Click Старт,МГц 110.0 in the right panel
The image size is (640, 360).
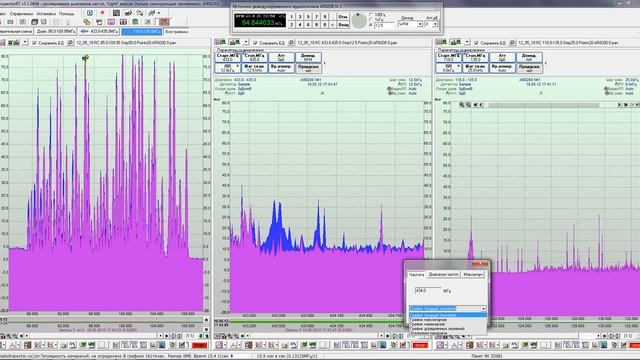click(x=448, y=57)
